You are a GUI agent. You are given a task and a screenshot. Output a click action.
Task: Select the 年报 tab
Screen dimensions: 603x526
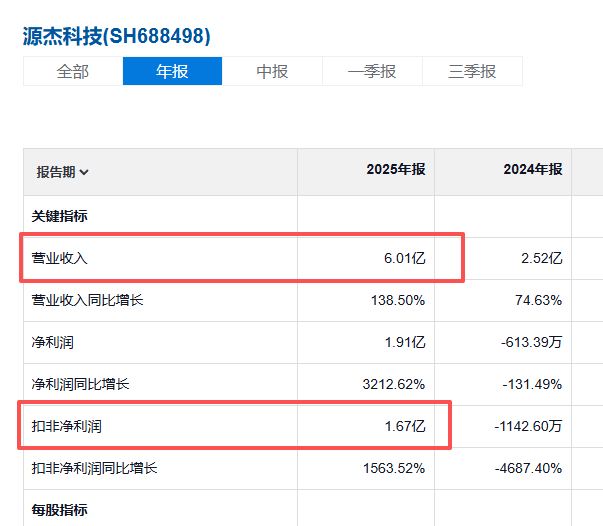click(172, 71)
